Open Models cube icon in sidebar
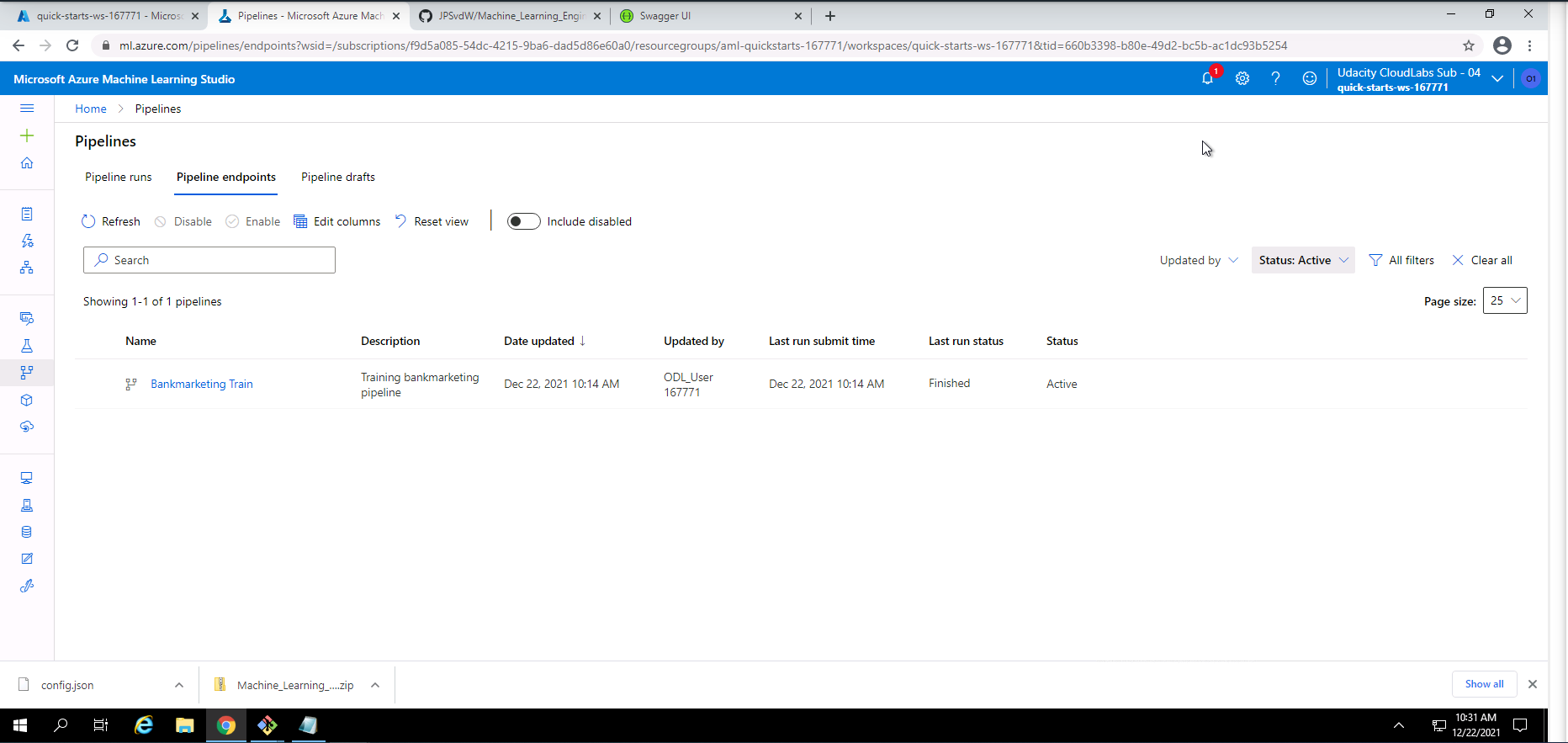This screenshot has height=743, width=1568. pos(27,400)
